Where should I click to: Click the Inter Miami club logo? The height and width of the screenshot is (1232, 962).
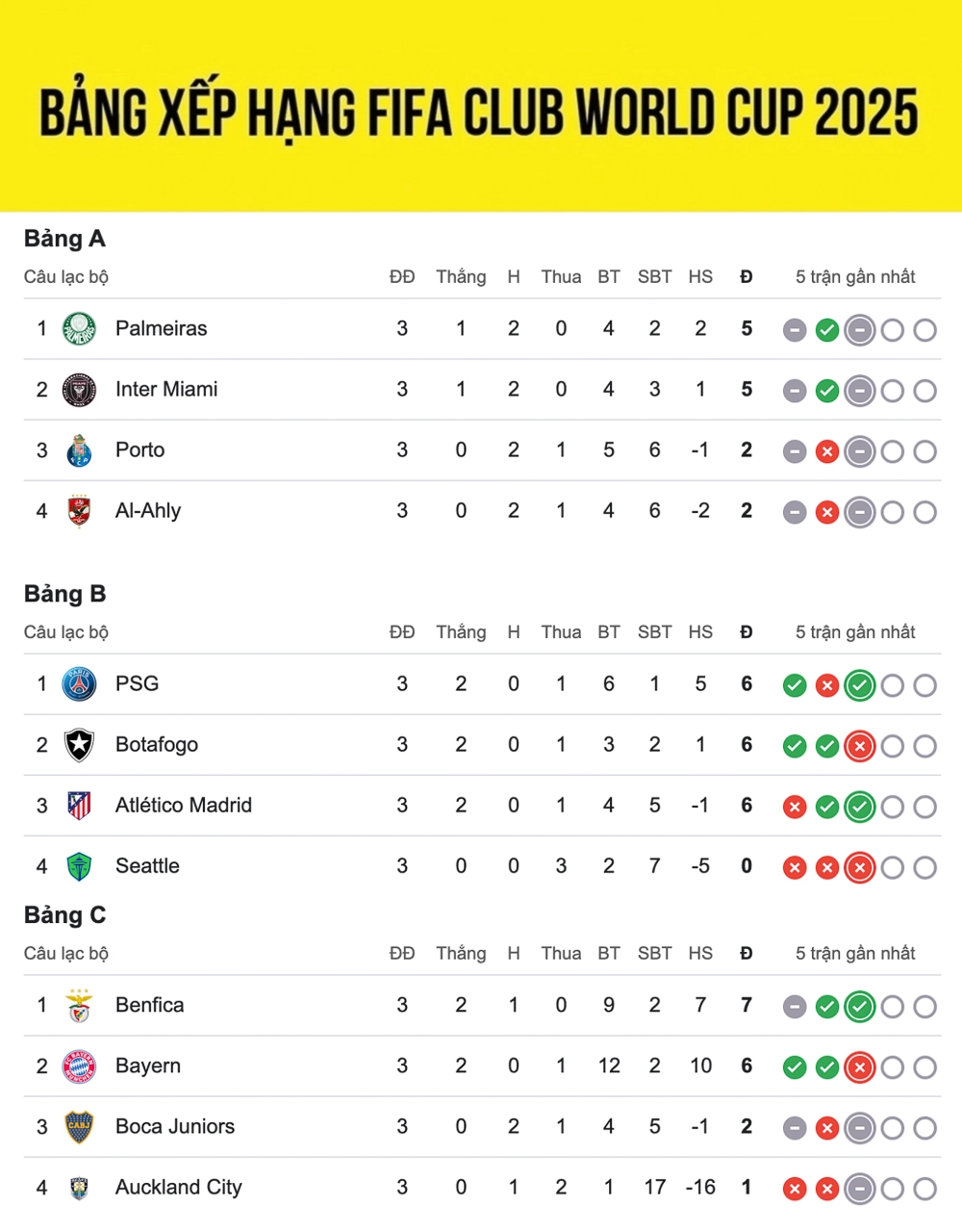[79, 390]
